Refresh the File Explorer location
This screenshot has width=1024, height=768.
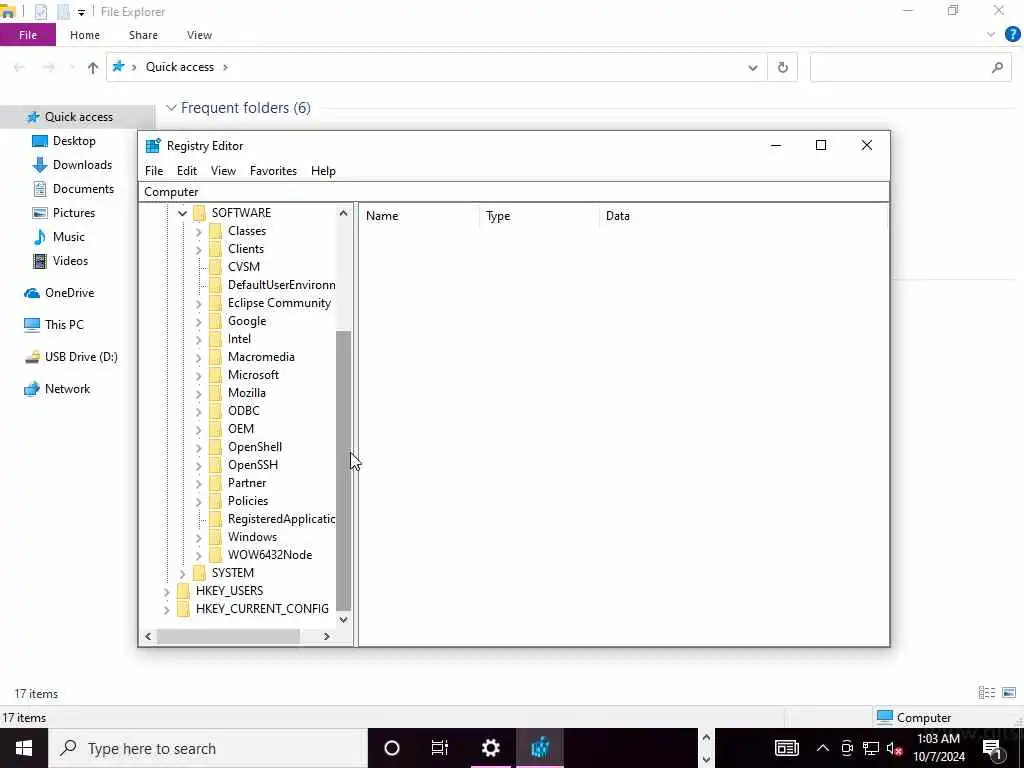[782, 67]
